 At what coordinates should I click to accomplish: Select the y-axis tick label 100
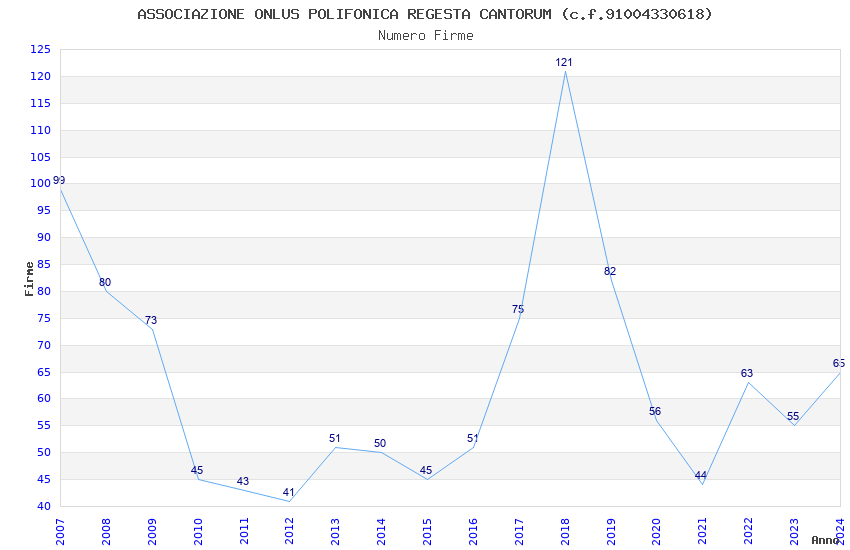(x=40, y=184)
